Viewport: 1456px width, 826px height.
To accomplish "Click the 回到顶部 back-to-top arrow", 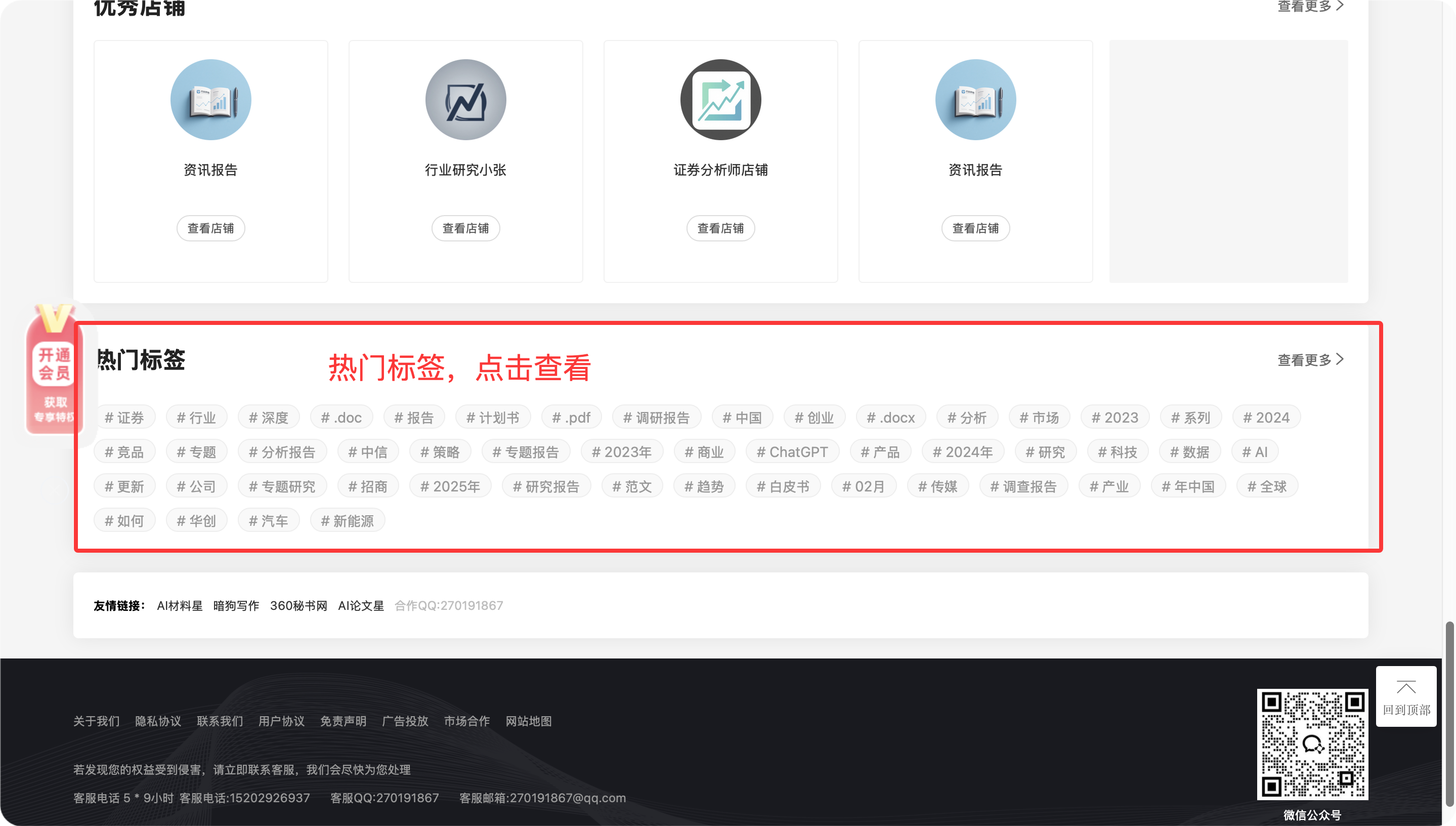I will click(x=1406, y=696).
